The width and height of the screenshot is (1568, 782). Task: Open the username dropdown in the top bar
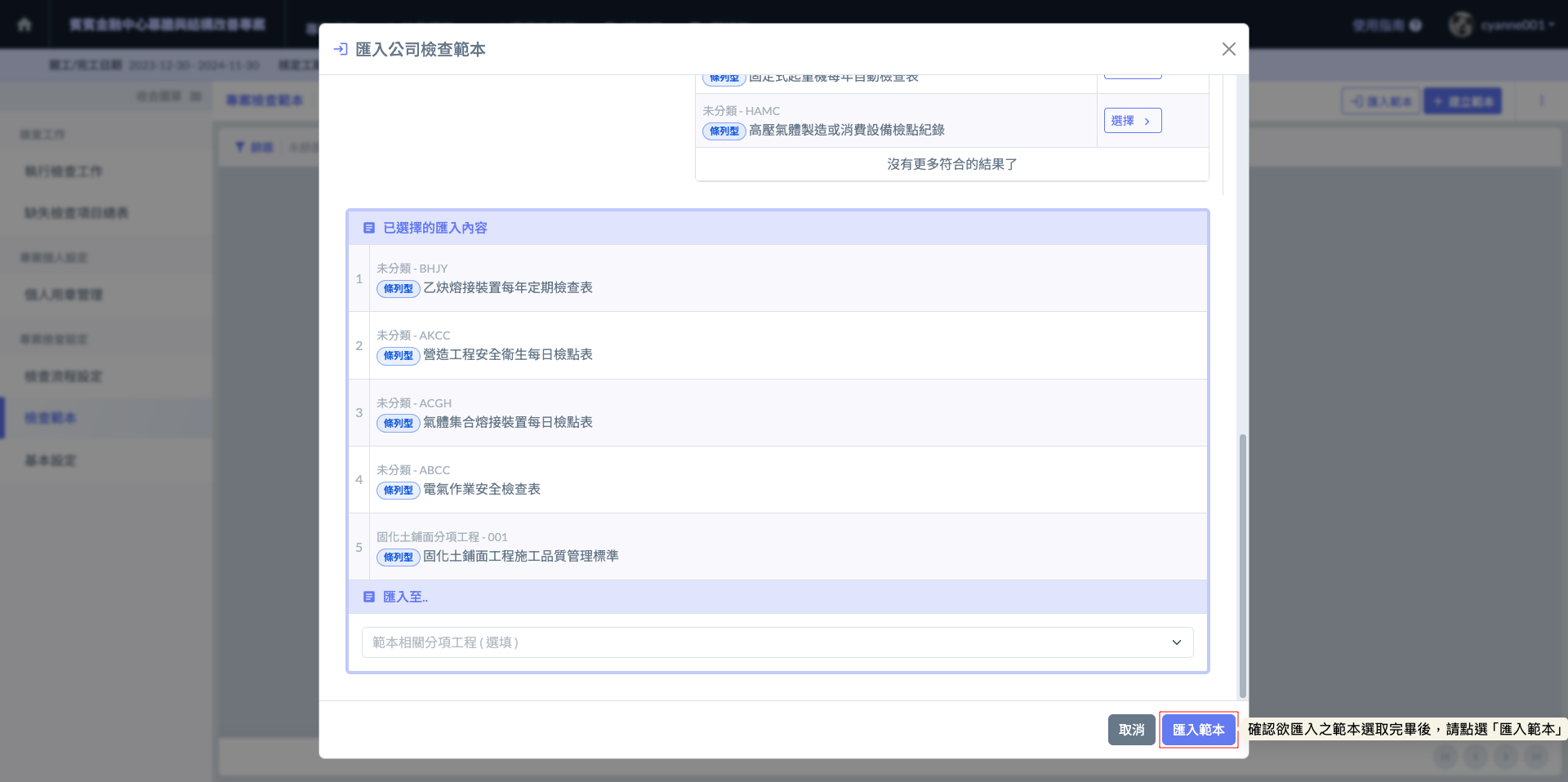point(1517,24)
